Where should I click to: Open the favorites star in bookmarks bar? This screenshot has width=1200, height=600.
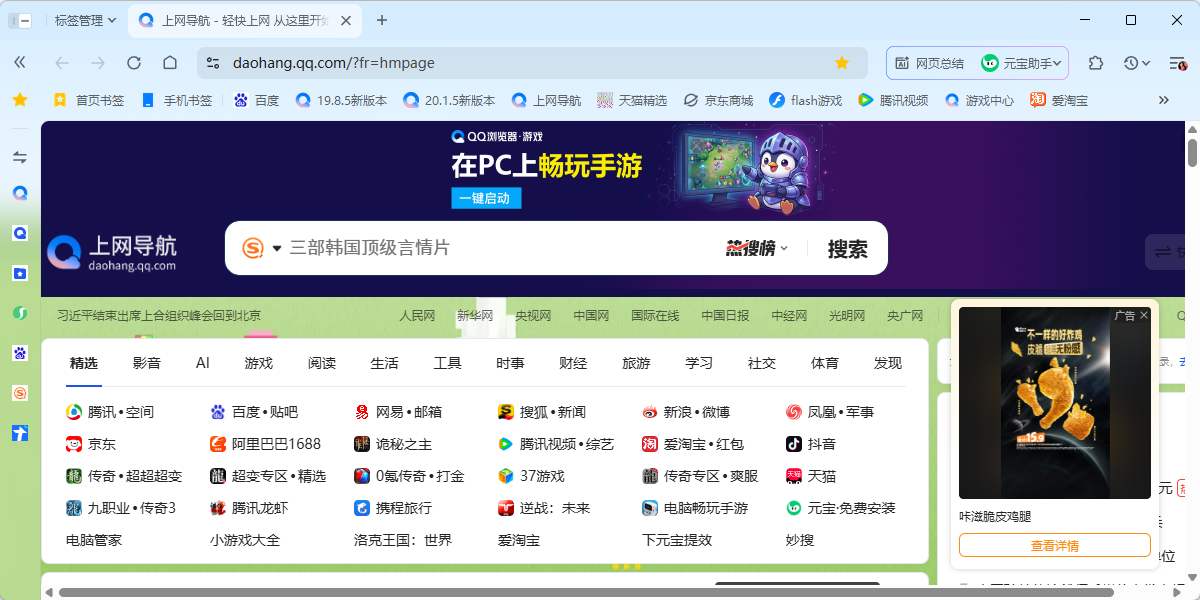20,100
